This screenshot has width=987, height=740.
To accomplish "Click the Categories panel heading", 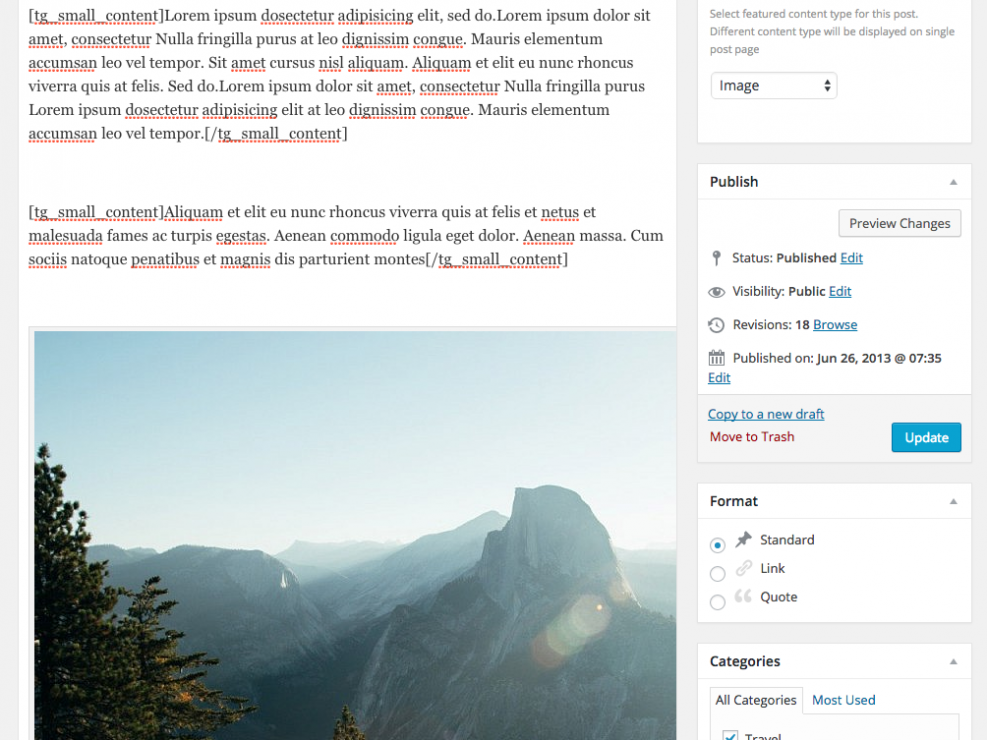I will coord(745,661).
